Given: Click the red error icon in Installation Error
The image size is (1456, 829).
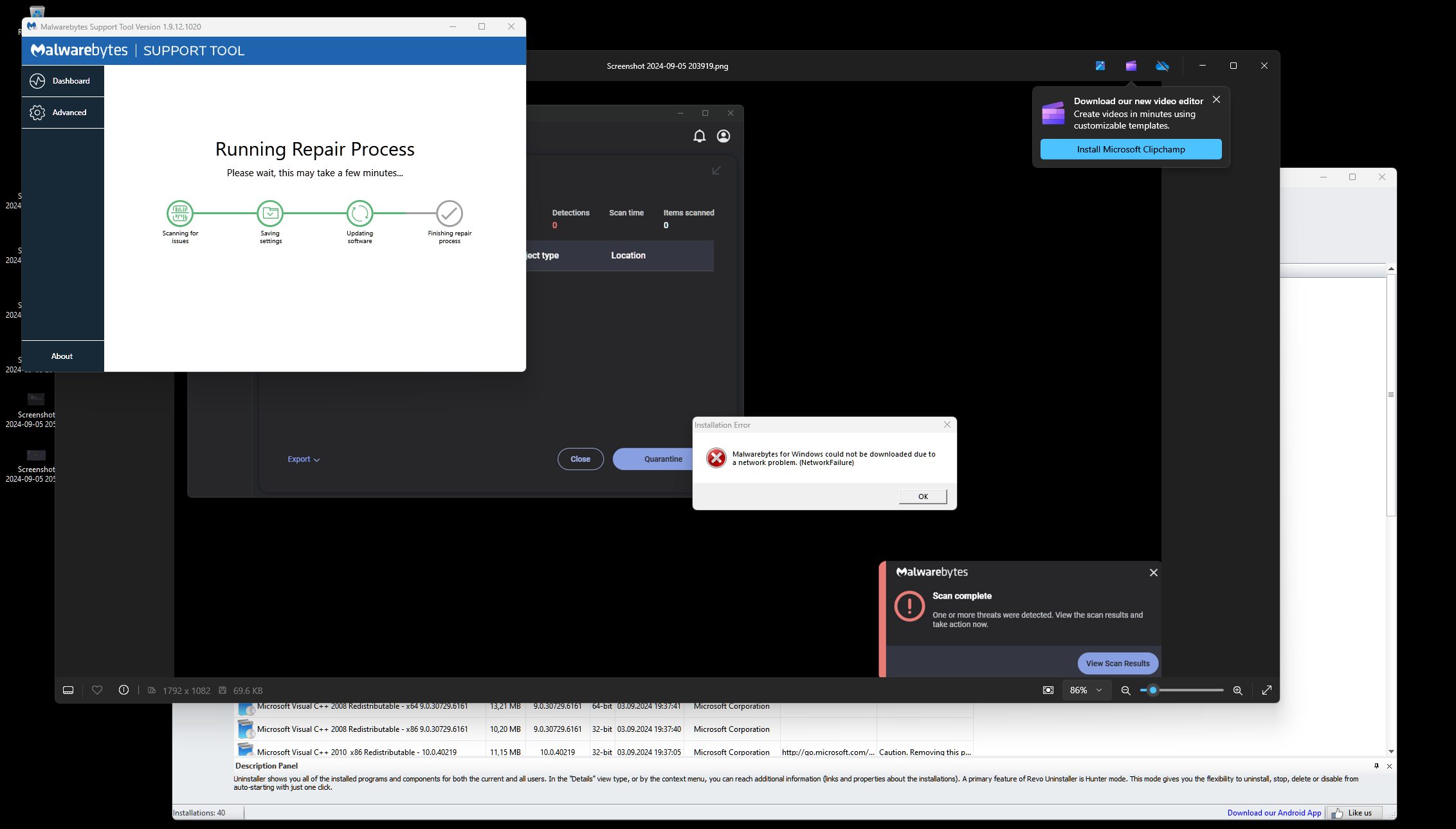Looking at the screenshot, I should click(716, 458).
